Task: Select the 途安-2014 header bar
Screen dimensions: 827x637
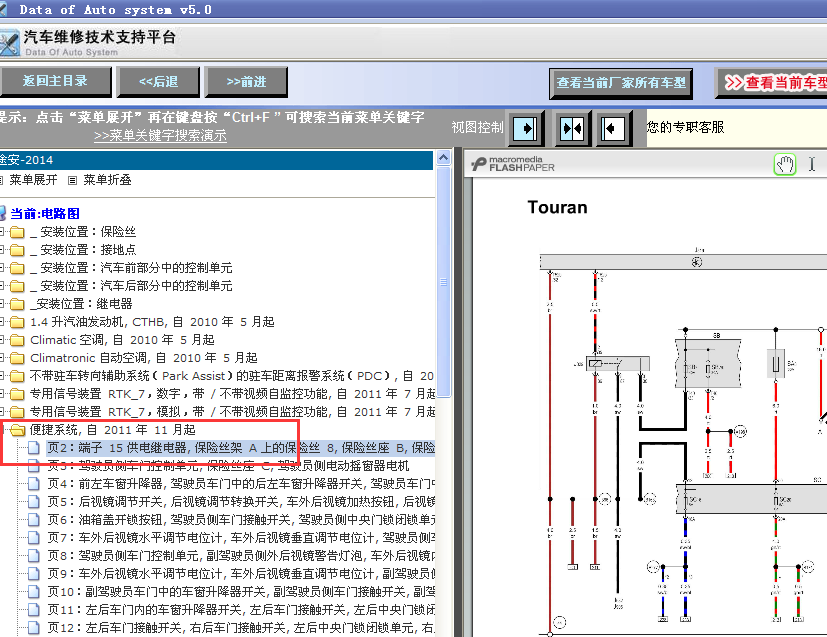Action: point(216,160)
